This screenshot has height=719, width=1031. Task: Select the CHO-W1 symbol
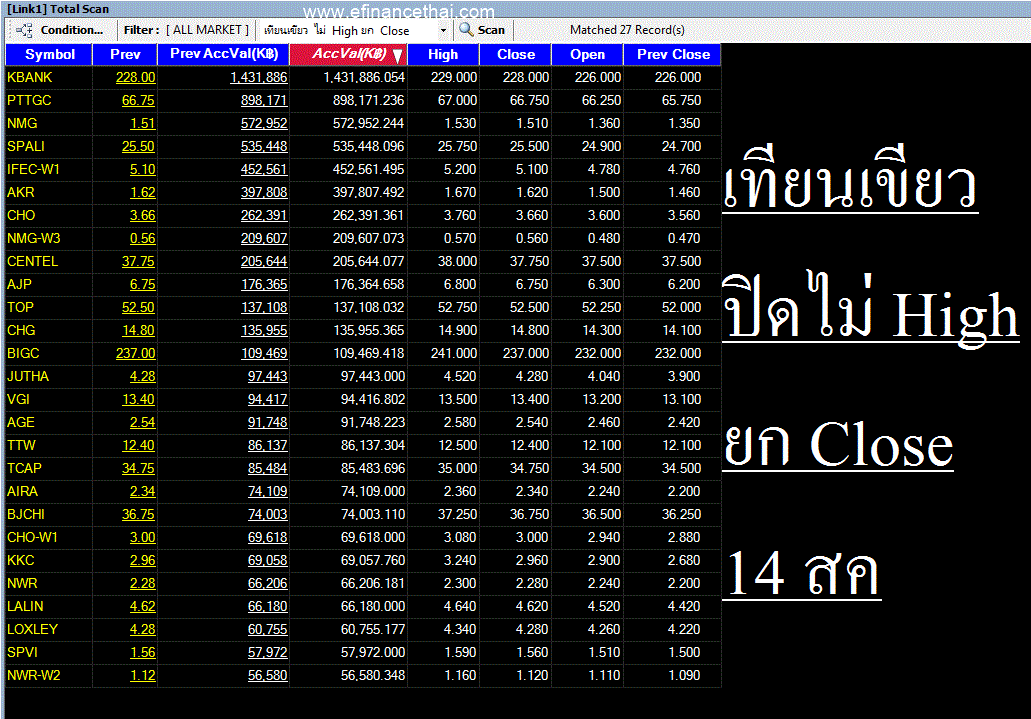[32, 538]
